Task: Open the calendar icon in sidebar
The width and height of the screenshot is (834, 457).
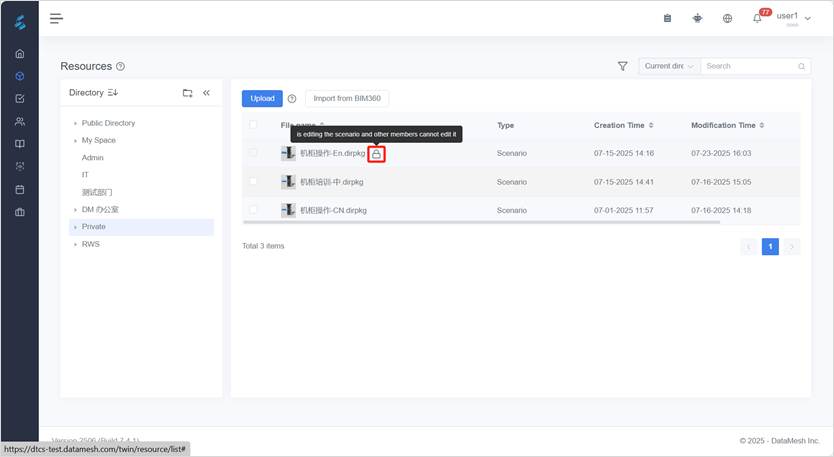Action: tap(20, 189)
